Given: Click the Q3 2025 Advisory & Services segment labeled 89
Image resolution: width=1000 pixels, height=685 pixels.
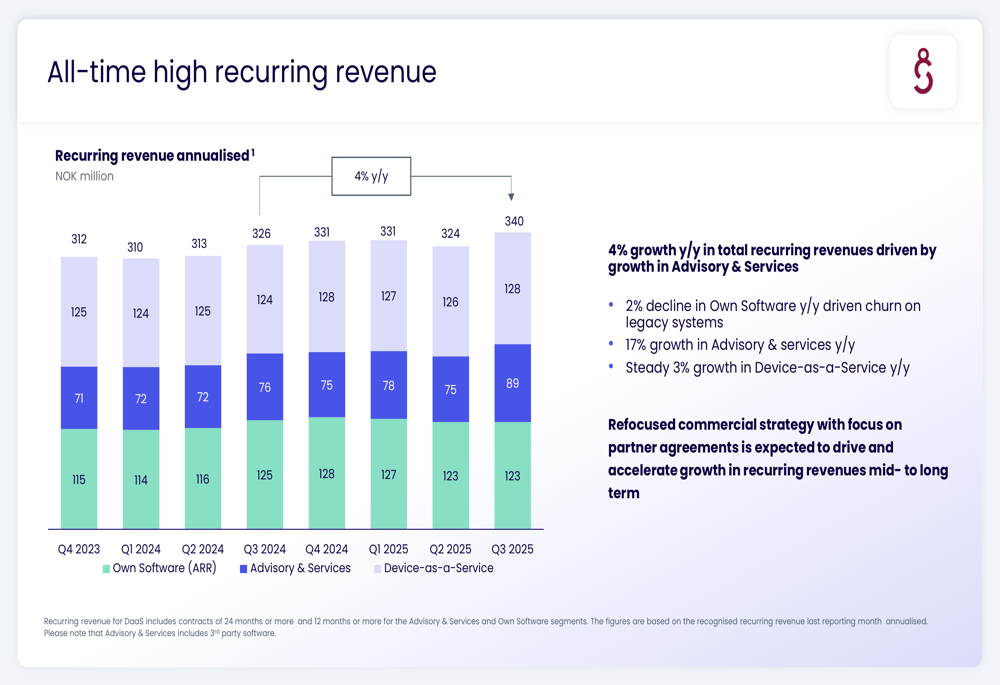Looking at the screenshot, I should pyautogui.click(x=512, y=383).
